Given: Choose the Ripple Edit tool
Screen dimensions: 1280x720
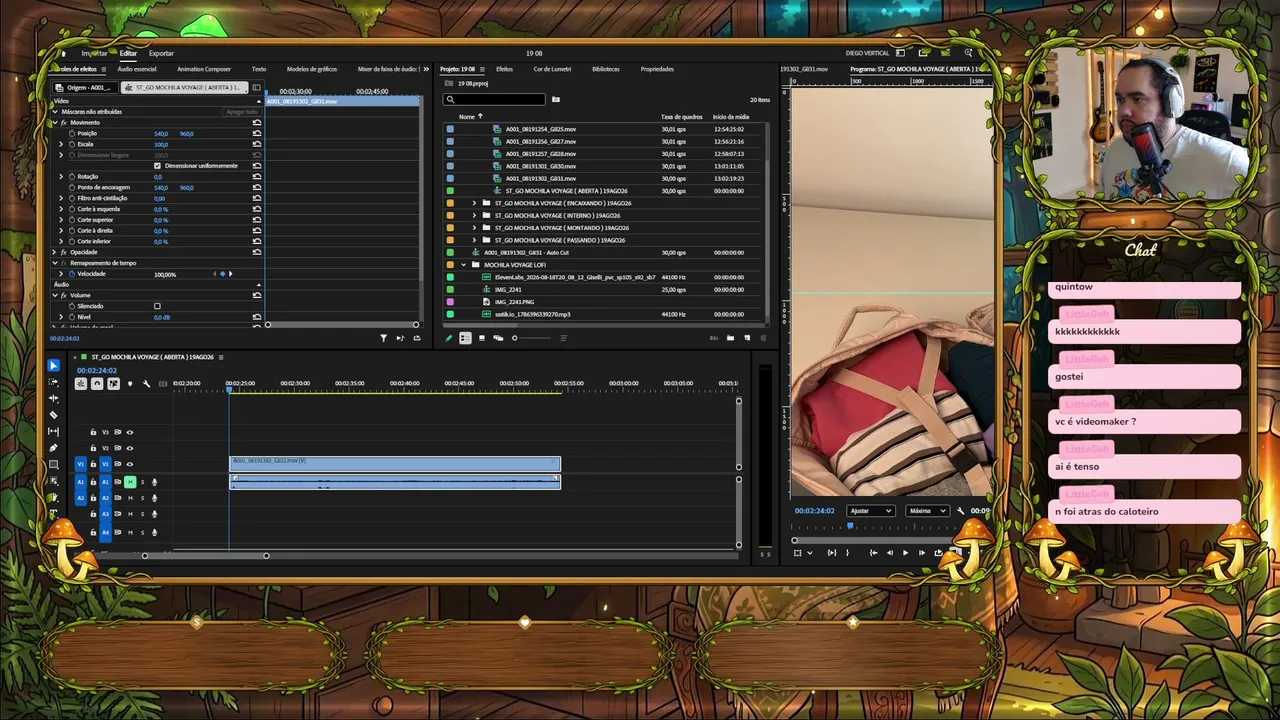Looking at the screenshot, I should (54, 399).
